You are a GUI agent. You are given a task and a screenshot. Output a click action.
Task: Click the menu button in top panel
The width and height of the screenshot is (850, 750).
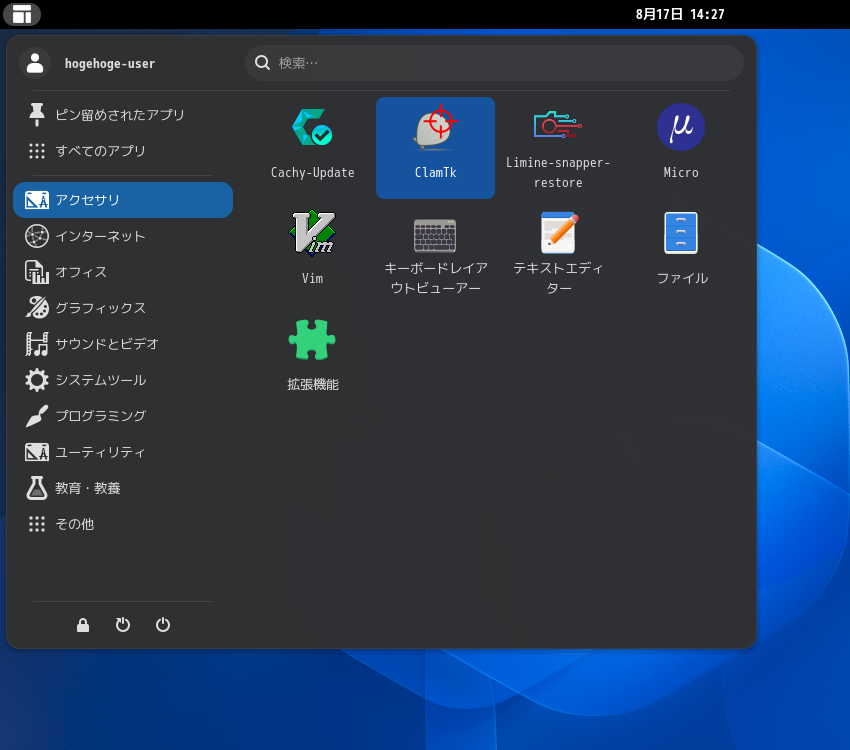coord(22,14)
